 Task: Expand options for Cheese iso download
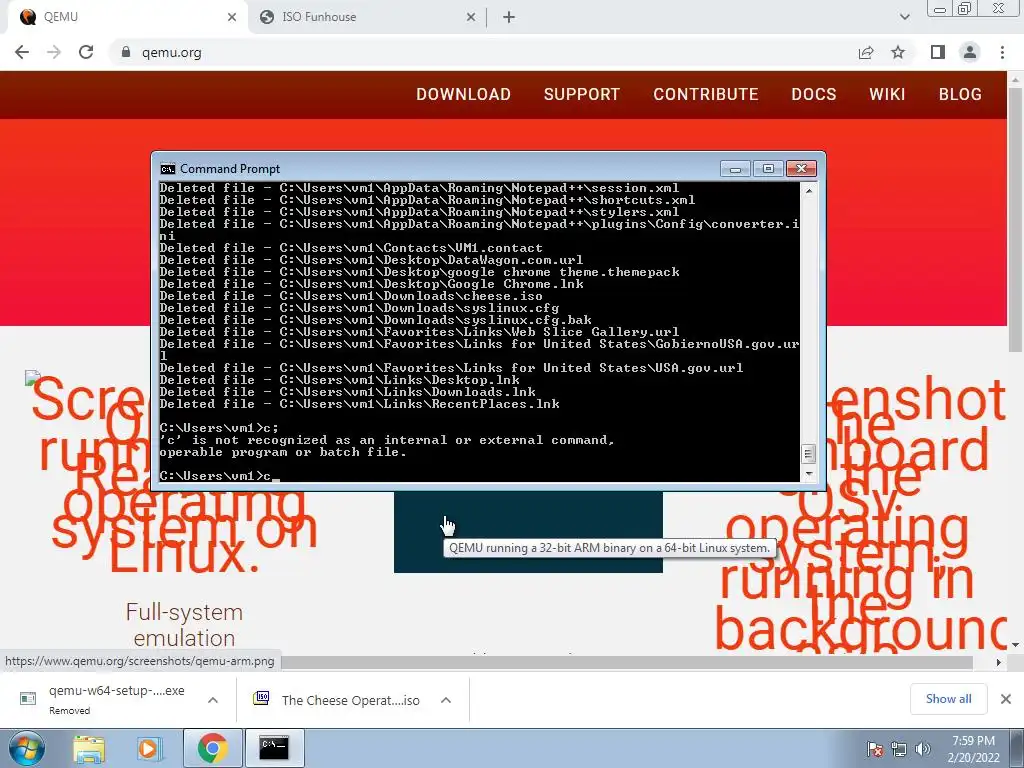[x=446, y=700]
